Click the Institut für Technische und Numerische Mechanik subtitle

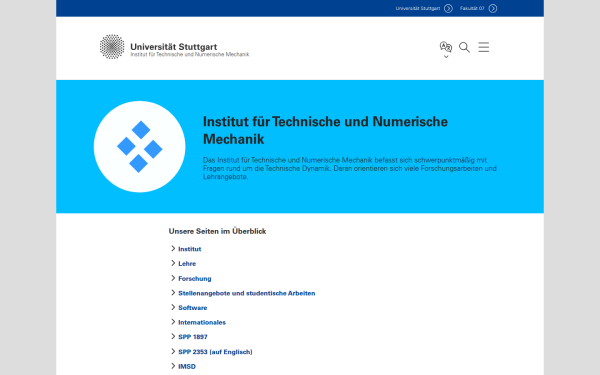pyautogui.click(x=190, y=54)
